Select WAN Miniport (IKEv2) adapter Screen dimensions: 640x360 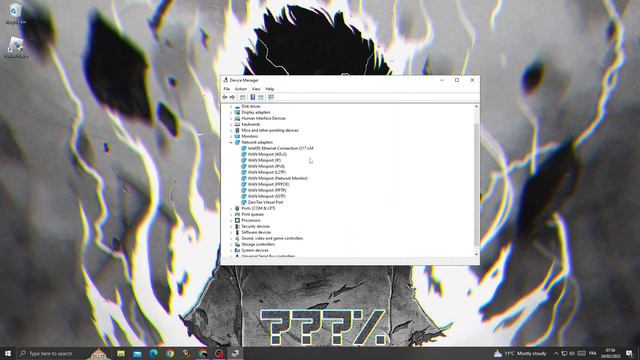click(267, 154)
